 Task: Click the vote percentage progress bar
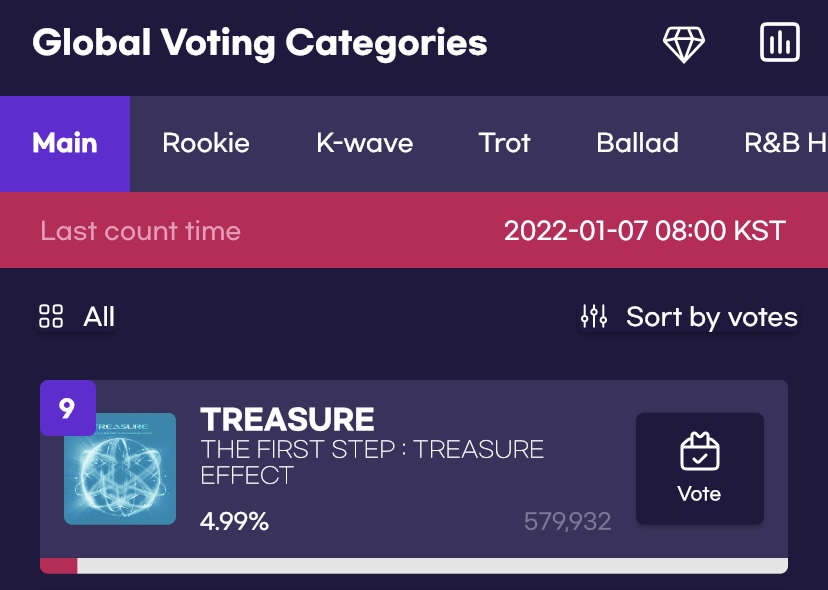point(413,565)
